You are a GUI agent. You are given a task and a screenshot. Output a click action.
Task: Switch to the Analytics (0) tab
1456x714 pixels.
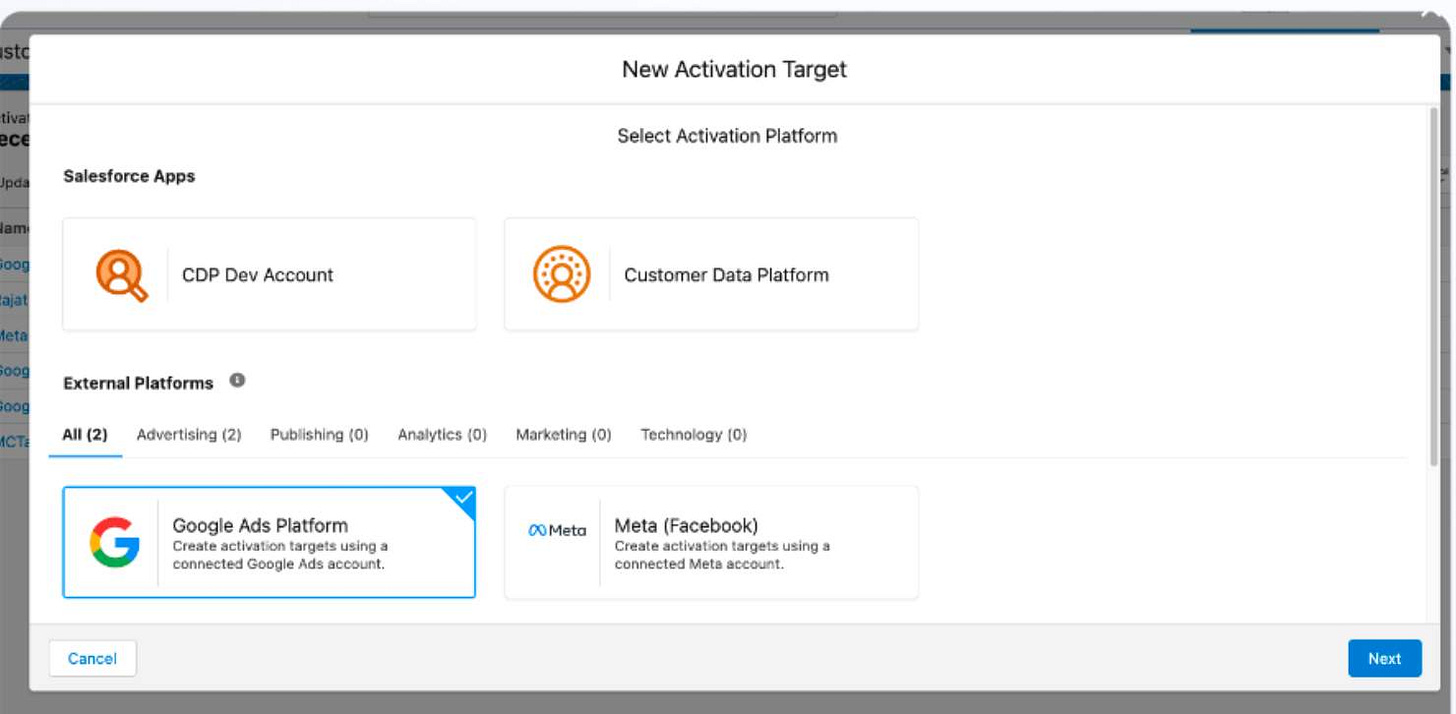point(442,434)
